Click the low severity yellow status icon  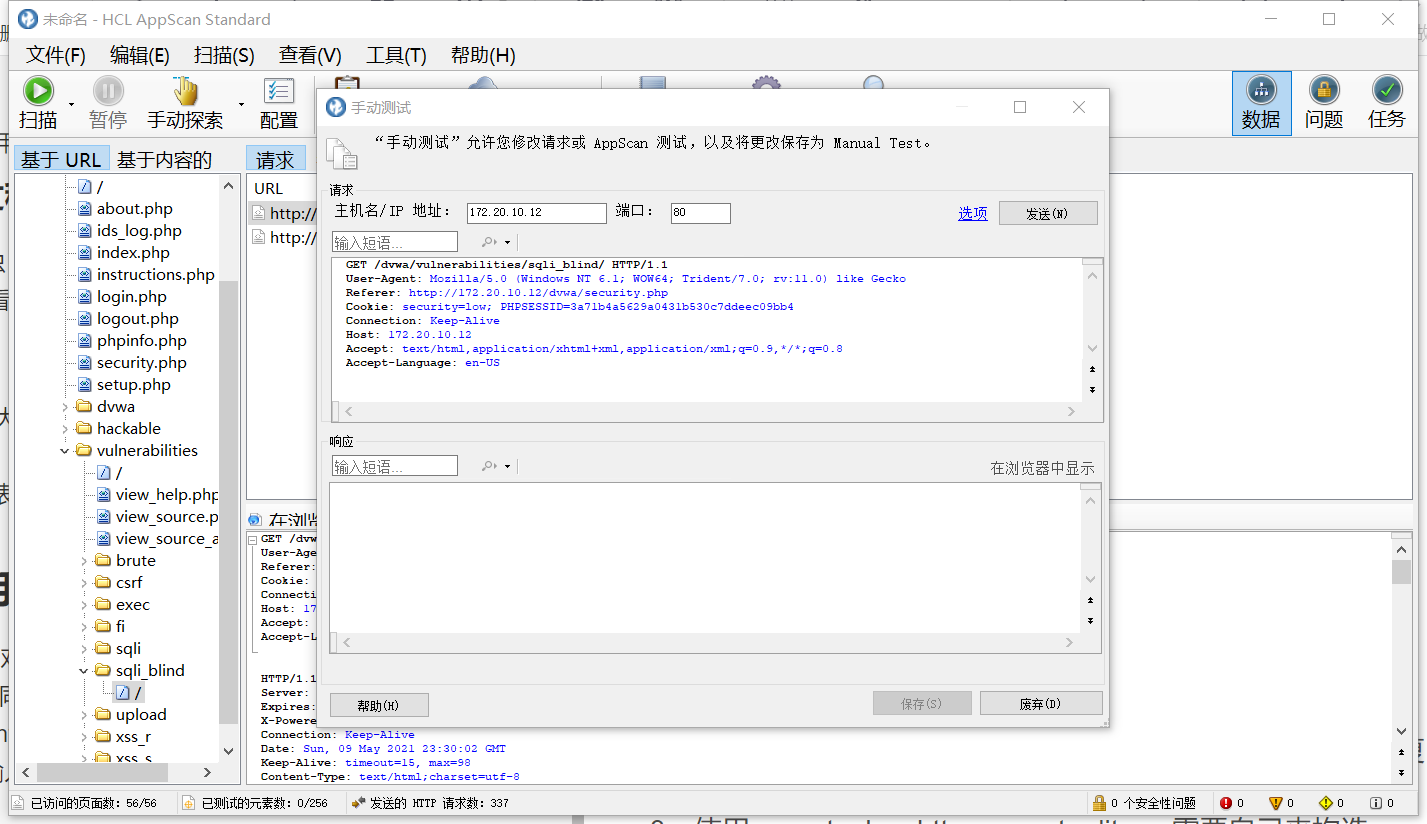coord(1325,803)
